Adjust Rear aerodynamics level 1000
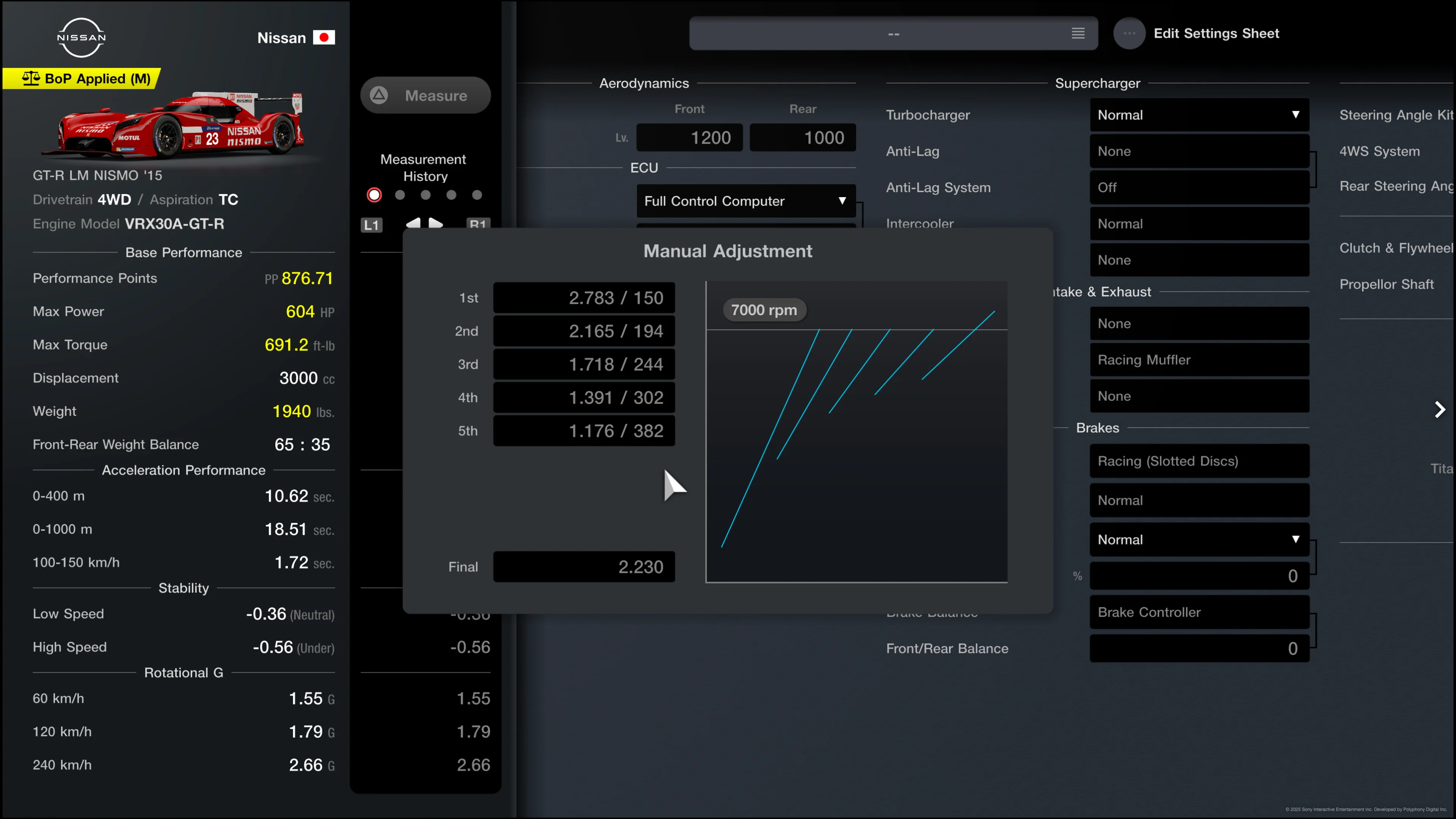The width and height of the screenshot is (1456, 819). point(803,137)
